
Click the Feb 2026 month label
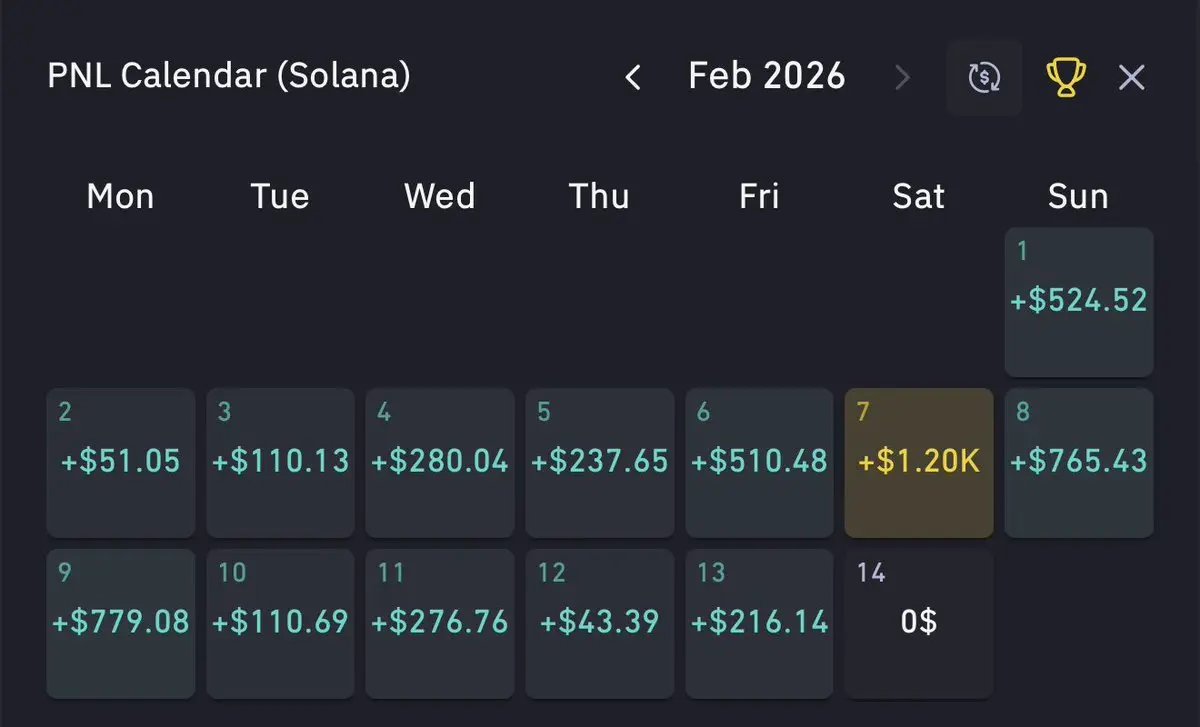[x=767, y=77]
